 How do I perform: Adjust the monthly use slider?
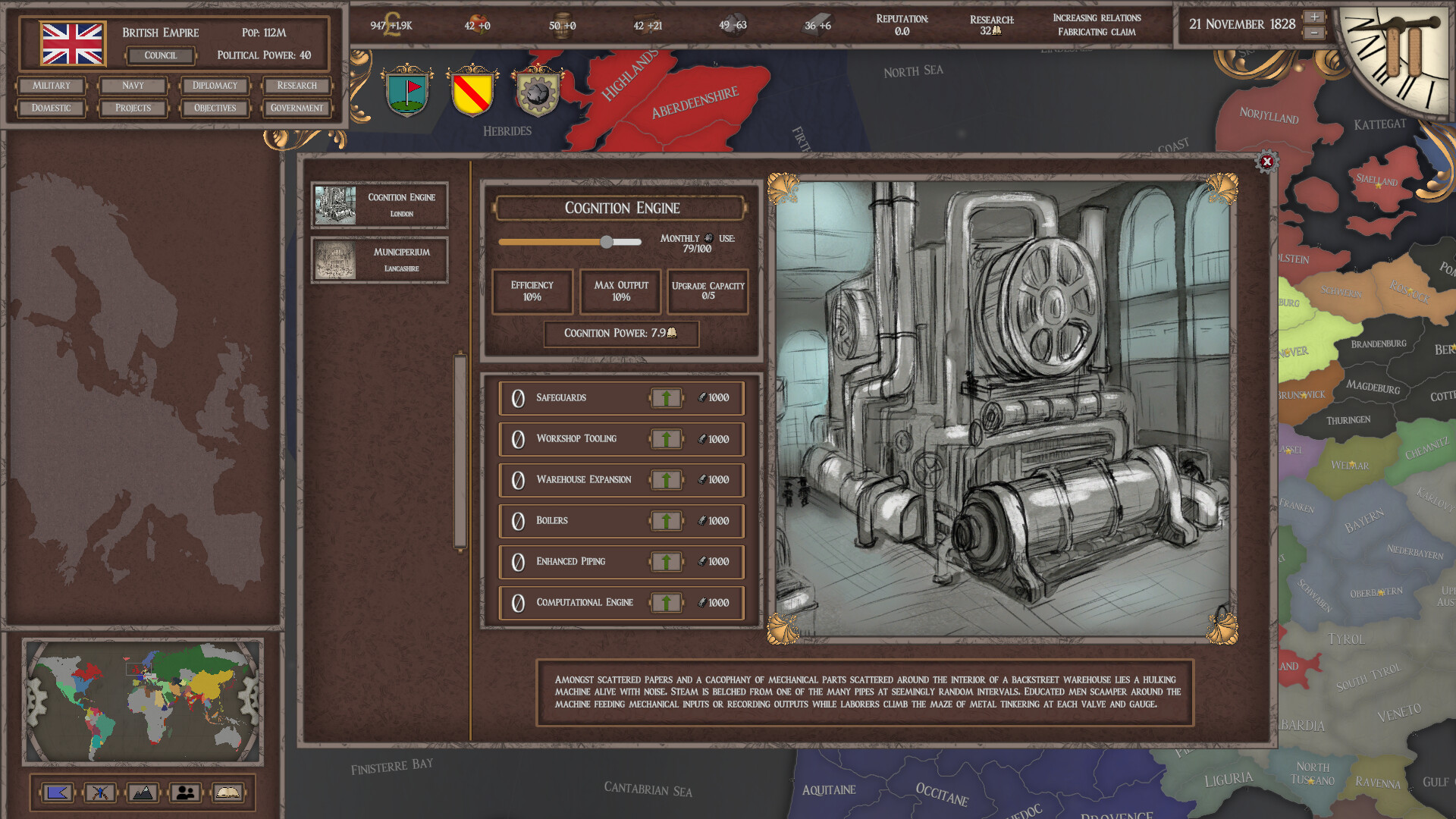[x=607, y=241]
